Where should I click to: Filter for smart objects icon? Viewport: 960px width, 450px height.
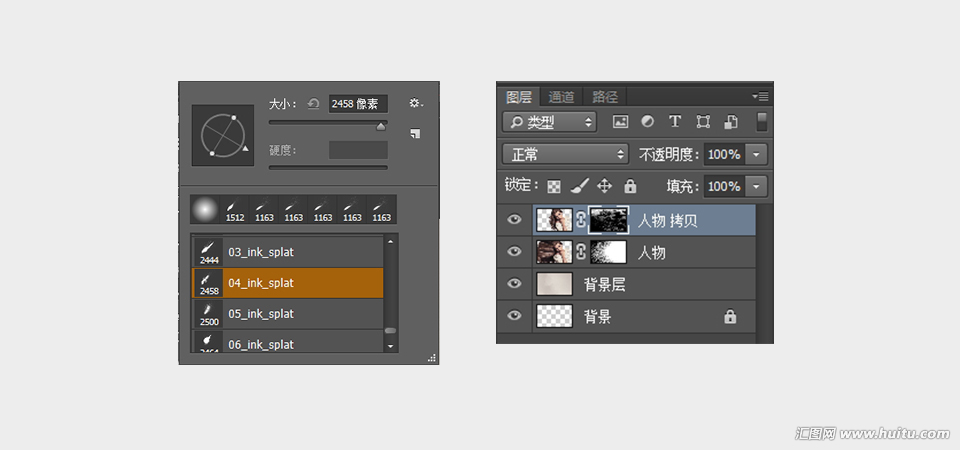(x=730, y=121)
